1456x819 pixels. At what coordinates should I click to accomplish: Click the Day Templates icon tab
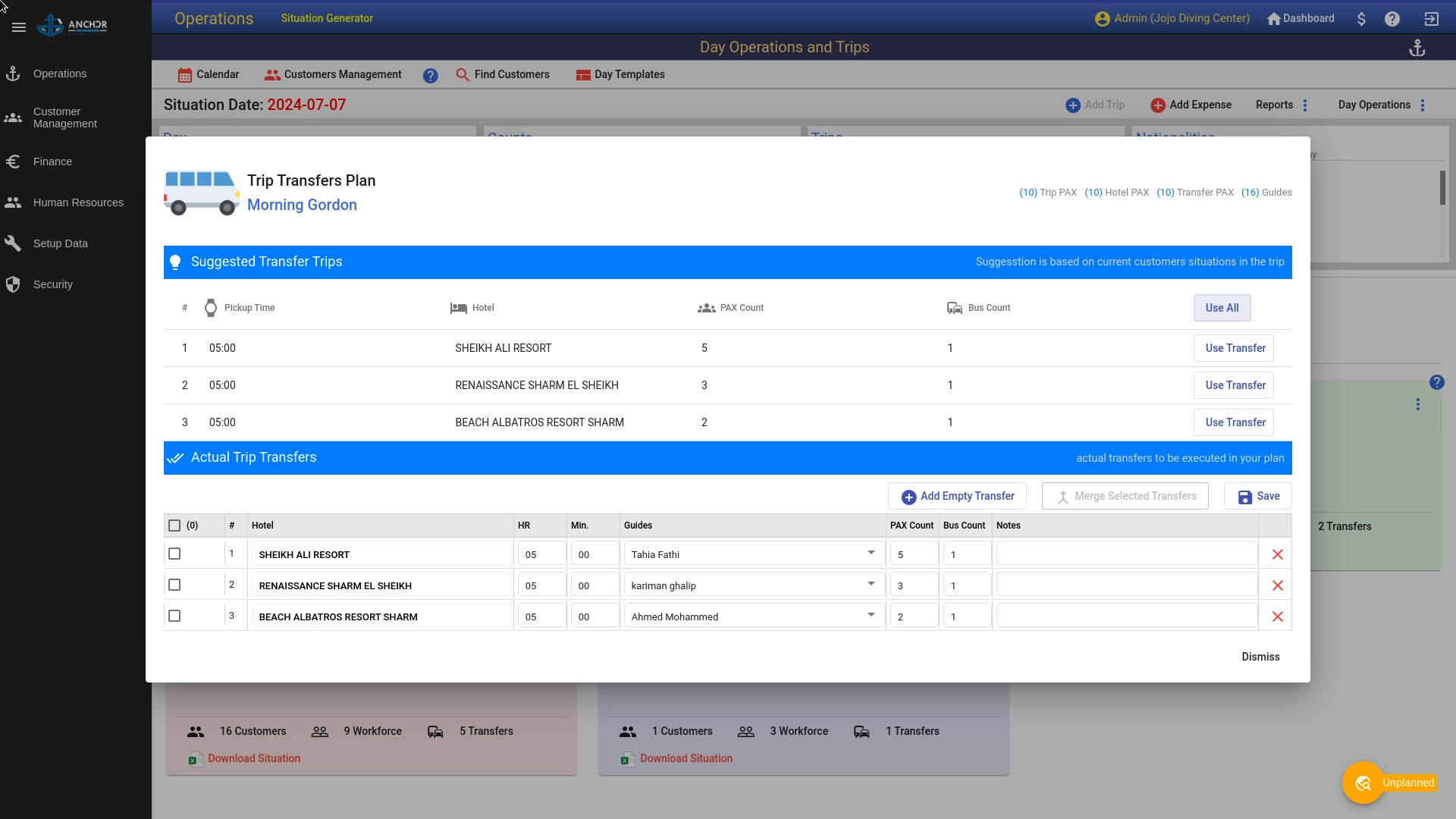[x=583, y=74]
